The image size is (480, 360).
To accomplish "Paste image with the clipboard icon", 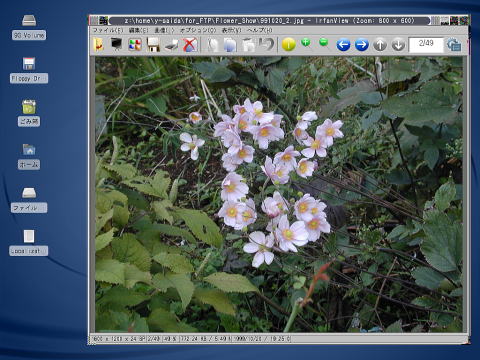I will (x=248, y=45).
